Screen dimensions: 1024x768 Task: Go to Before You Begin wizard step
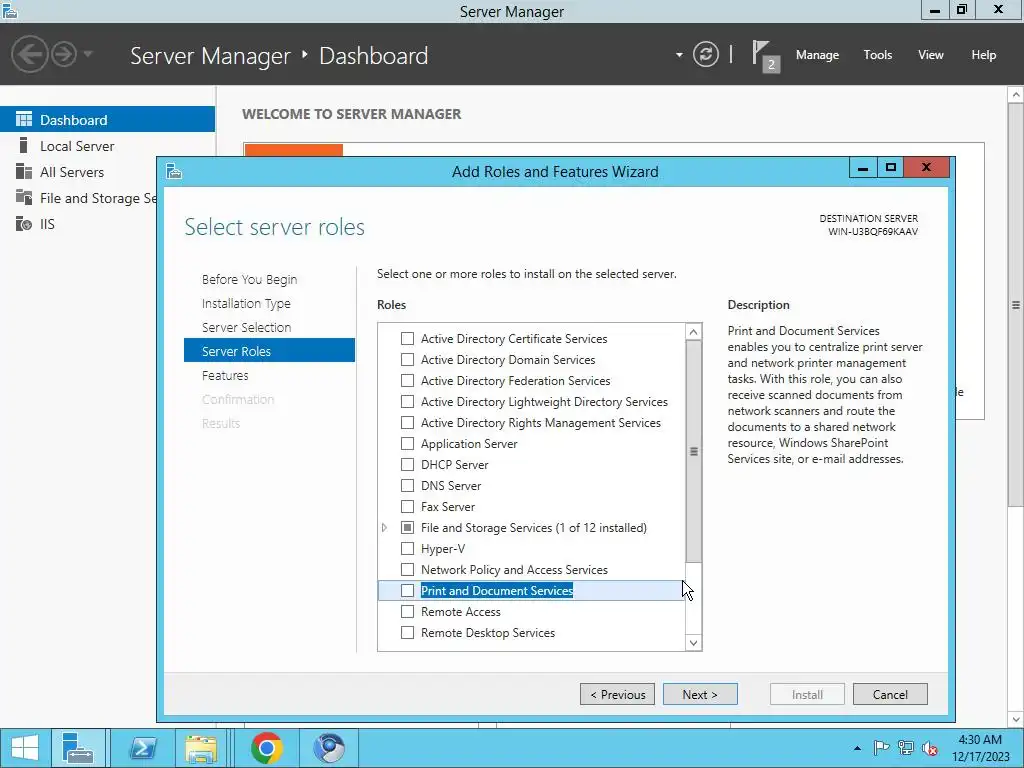pos(249,280)
